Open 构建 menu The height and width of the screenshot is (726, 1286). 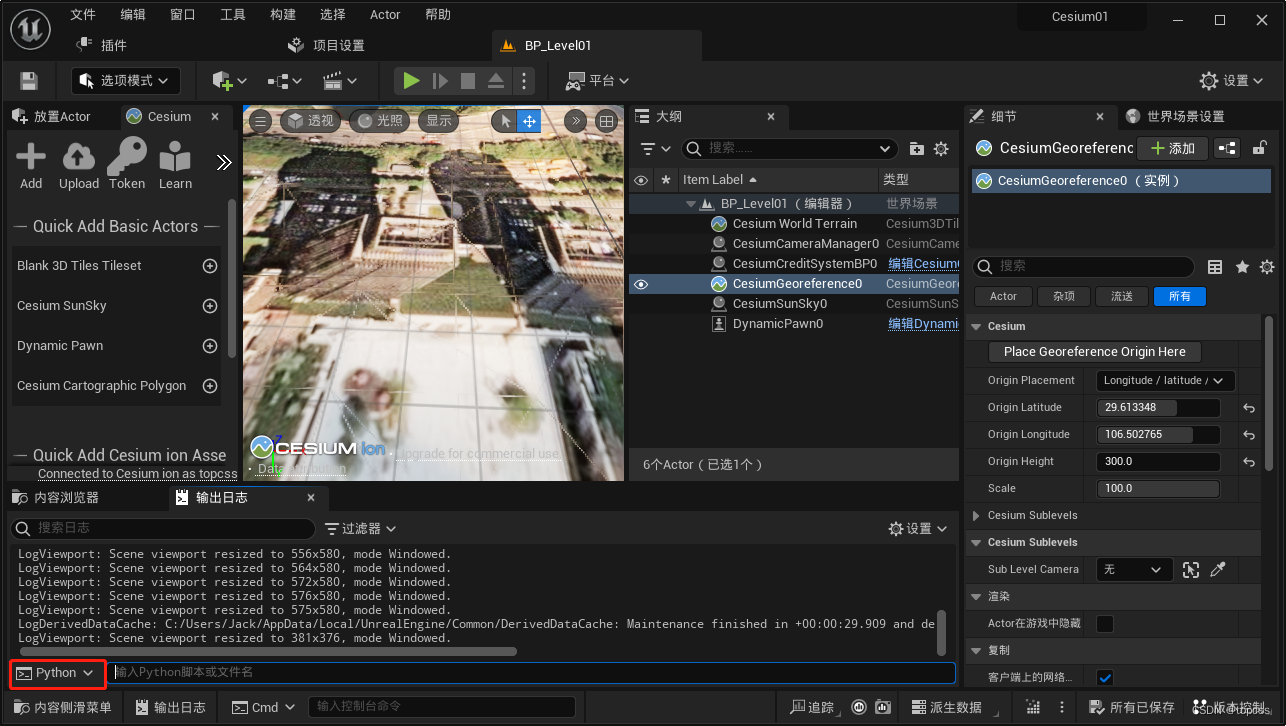coord(283,15)
